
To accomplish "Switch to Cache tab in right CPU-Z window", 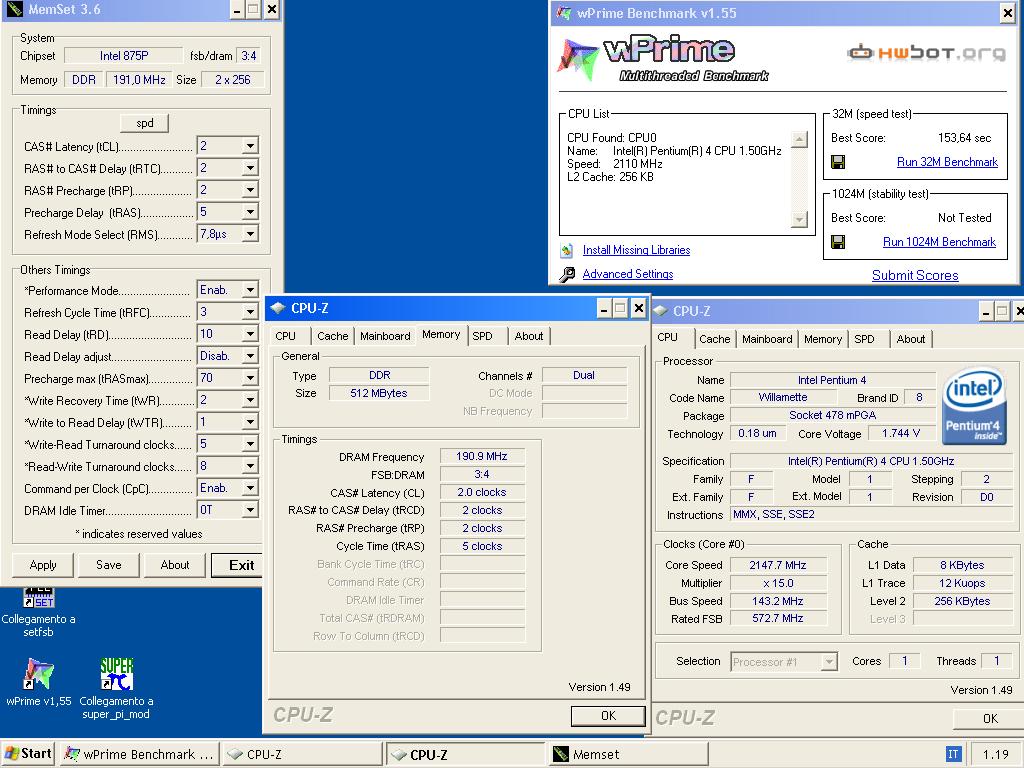I will click(x=714, y=340).
